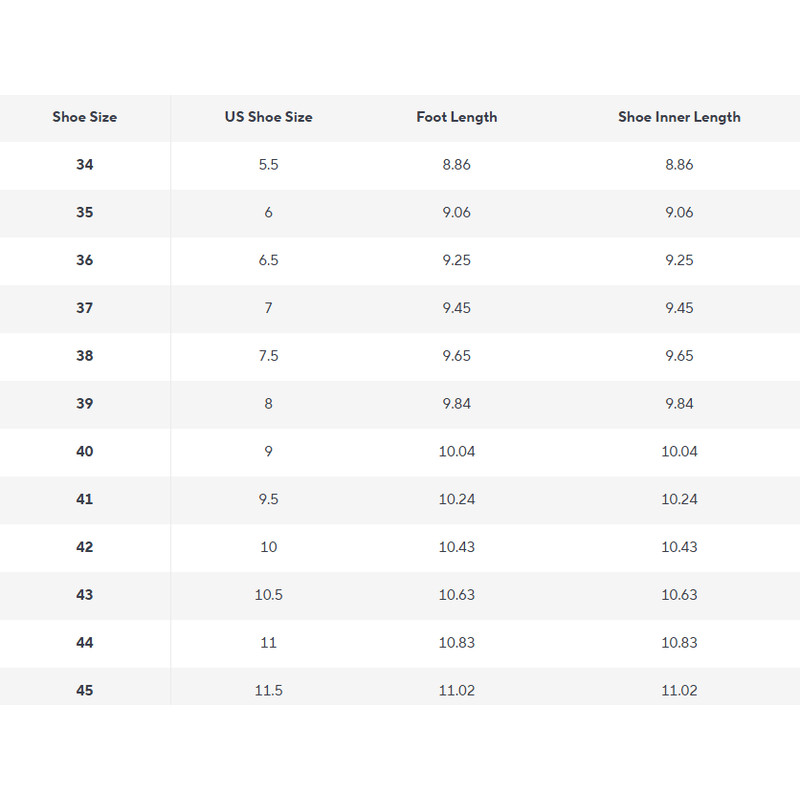This screenshot has height=800, width=800.
Task: Select US shoe size 11.5 cell
Action: [268, 691]
